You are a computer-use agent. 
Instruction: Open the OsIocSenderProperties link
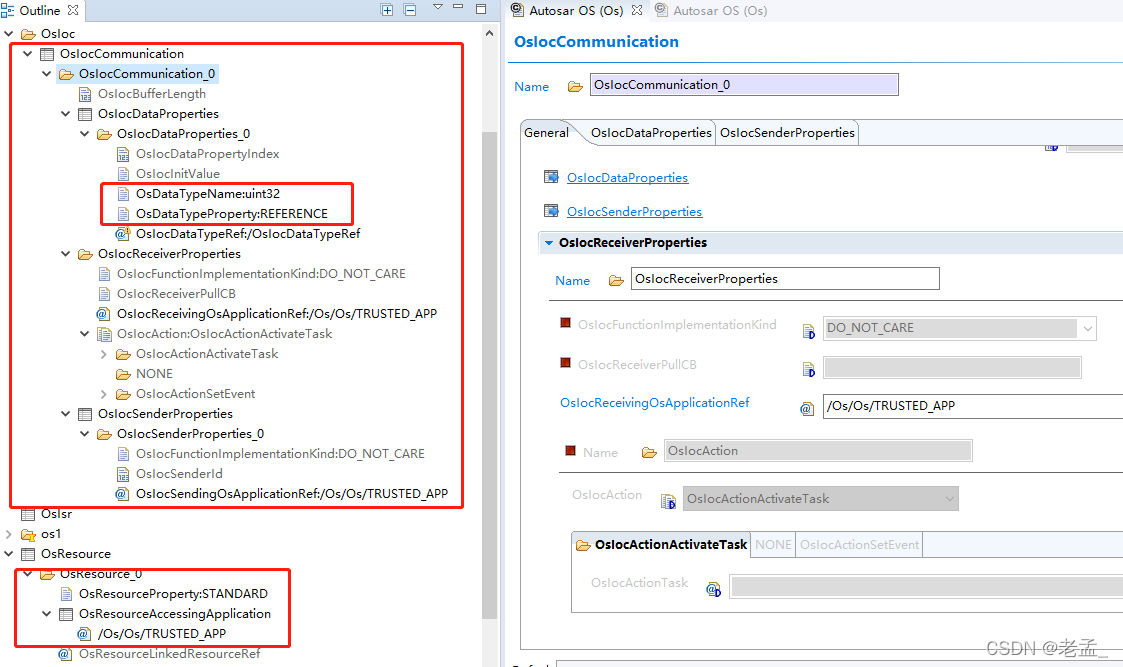635,211
